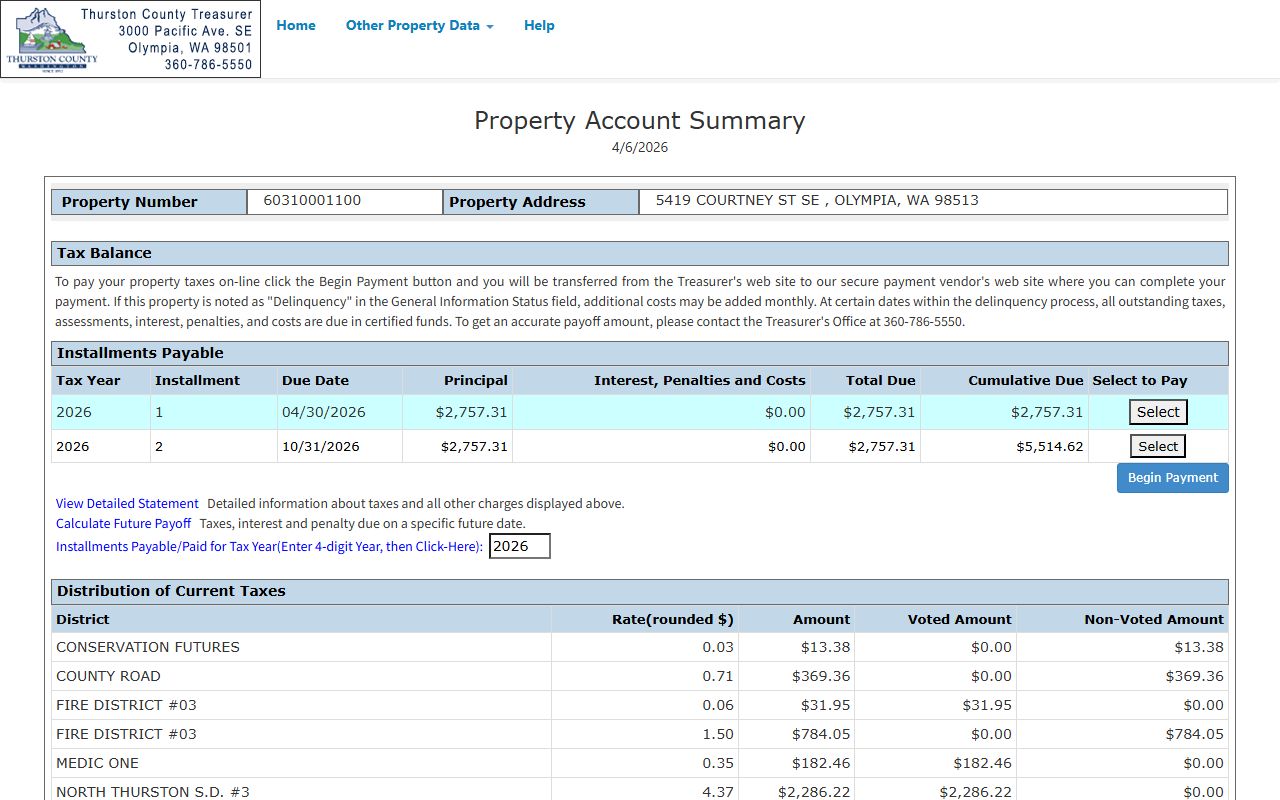Click the COUNTY ROAD amount $369.36

[821, 676]
